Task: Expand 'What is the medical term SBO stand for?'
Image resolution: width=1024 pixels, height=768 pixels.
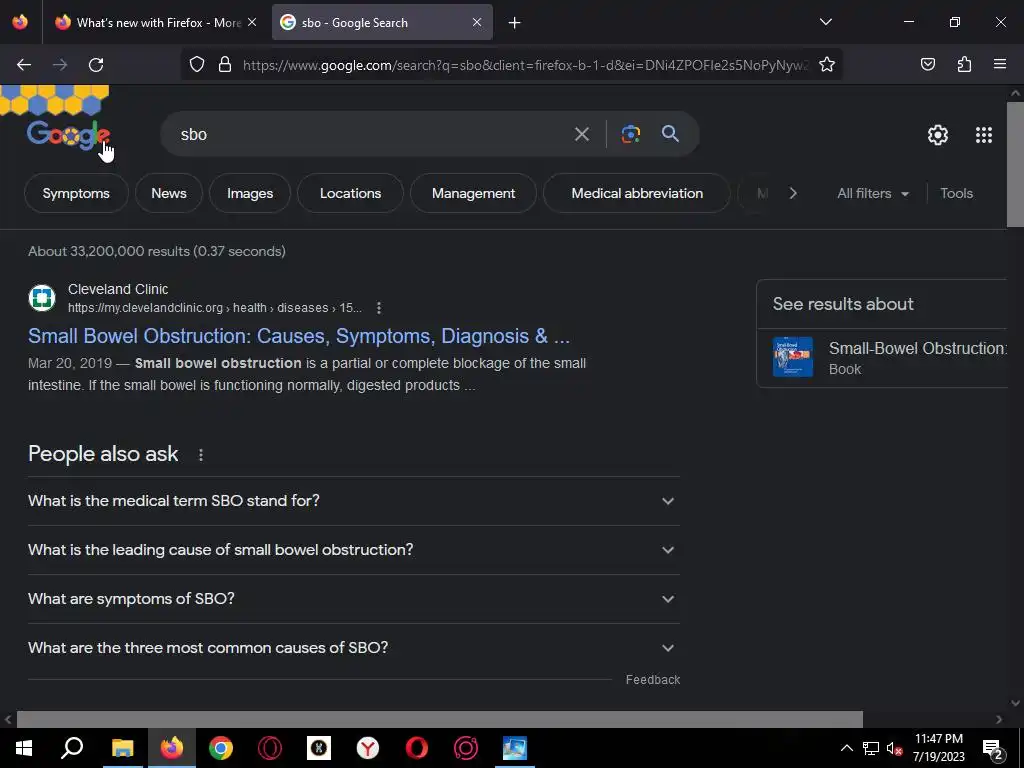Action: (354, 501)
